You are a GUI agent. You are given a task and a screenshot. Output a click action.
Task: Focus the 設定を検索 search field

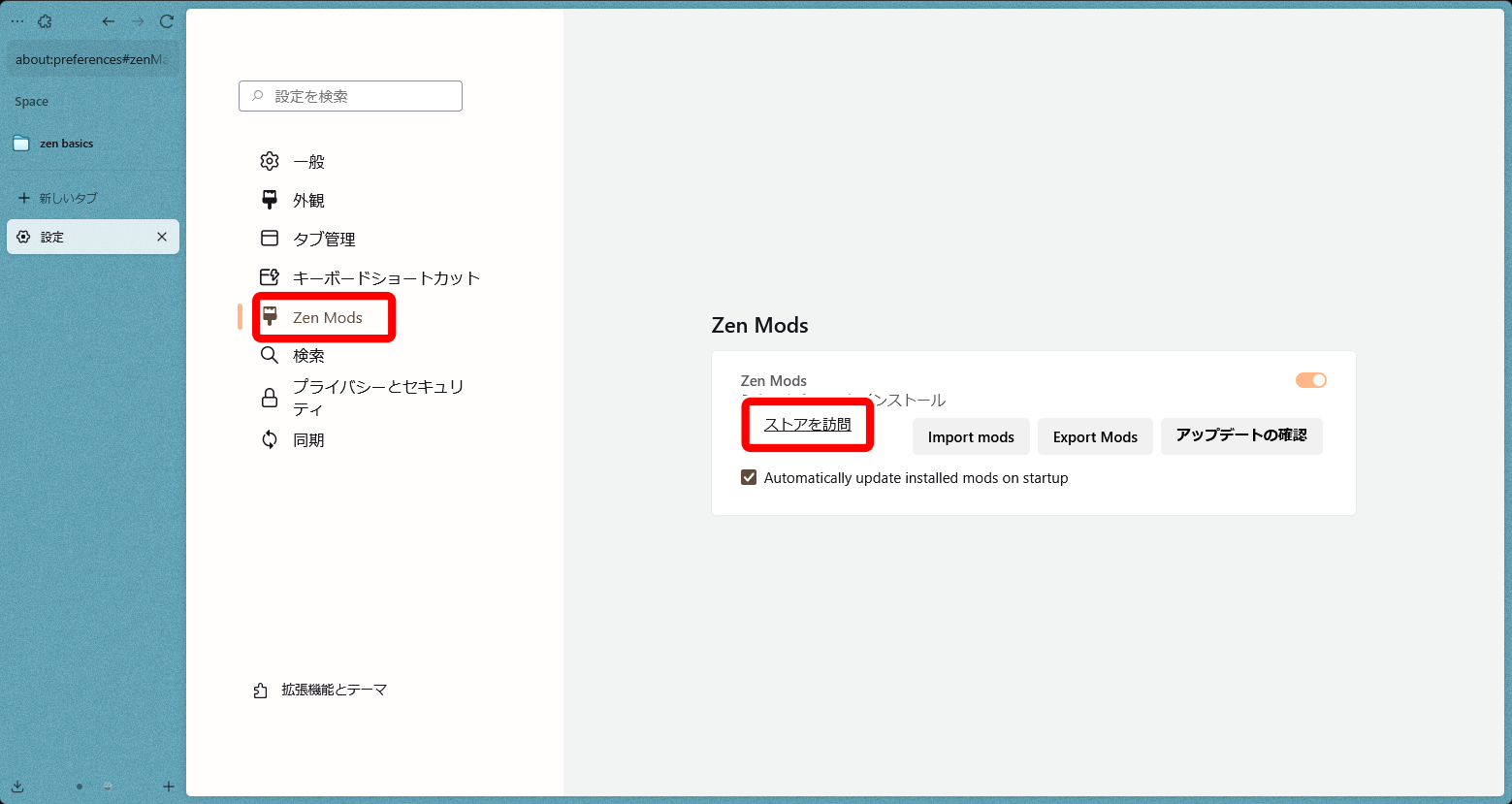tap(350, 96)
